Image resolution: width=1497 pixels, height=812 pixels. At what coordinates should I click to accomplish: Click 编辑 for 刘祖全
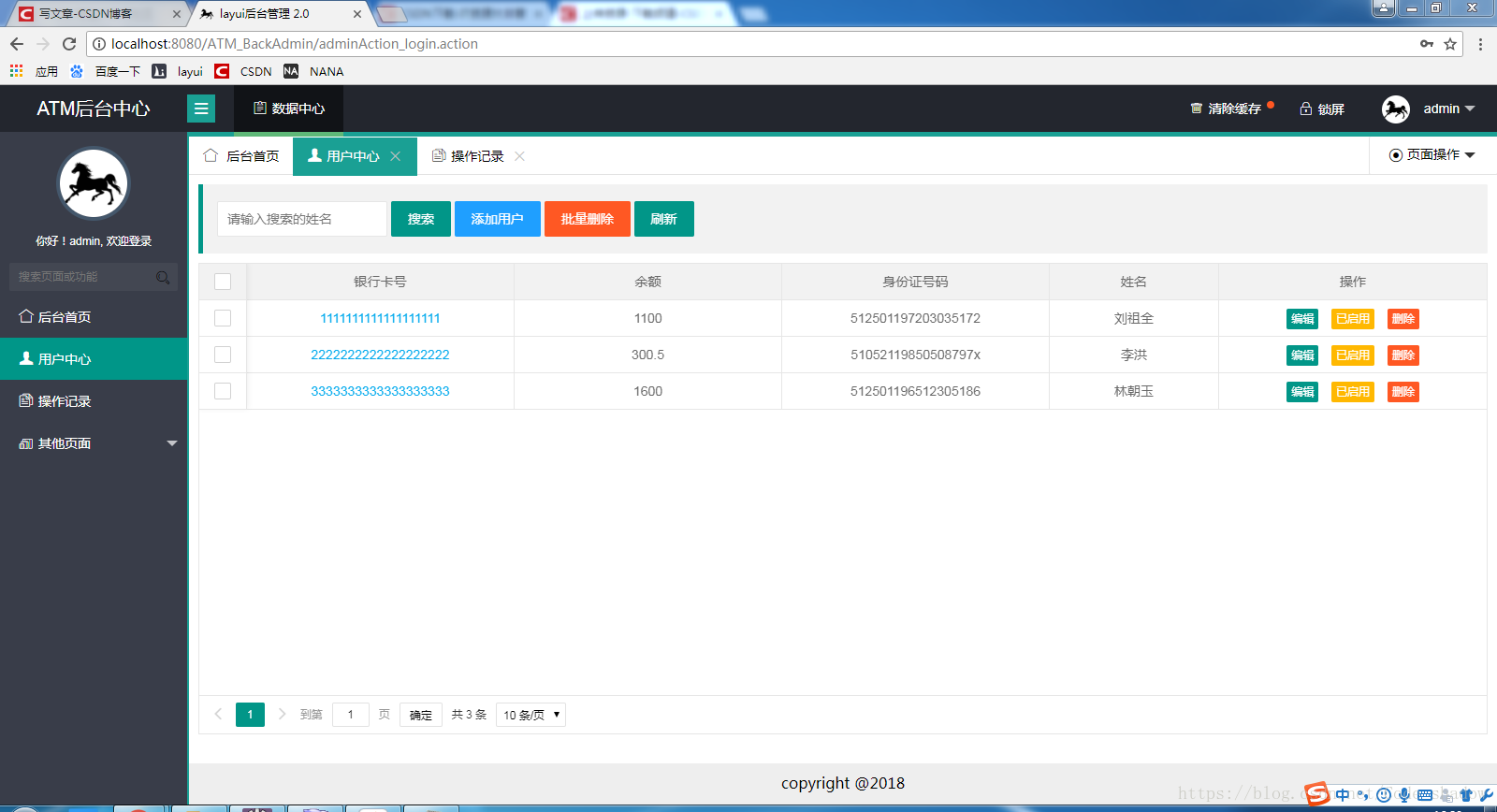1302,319
